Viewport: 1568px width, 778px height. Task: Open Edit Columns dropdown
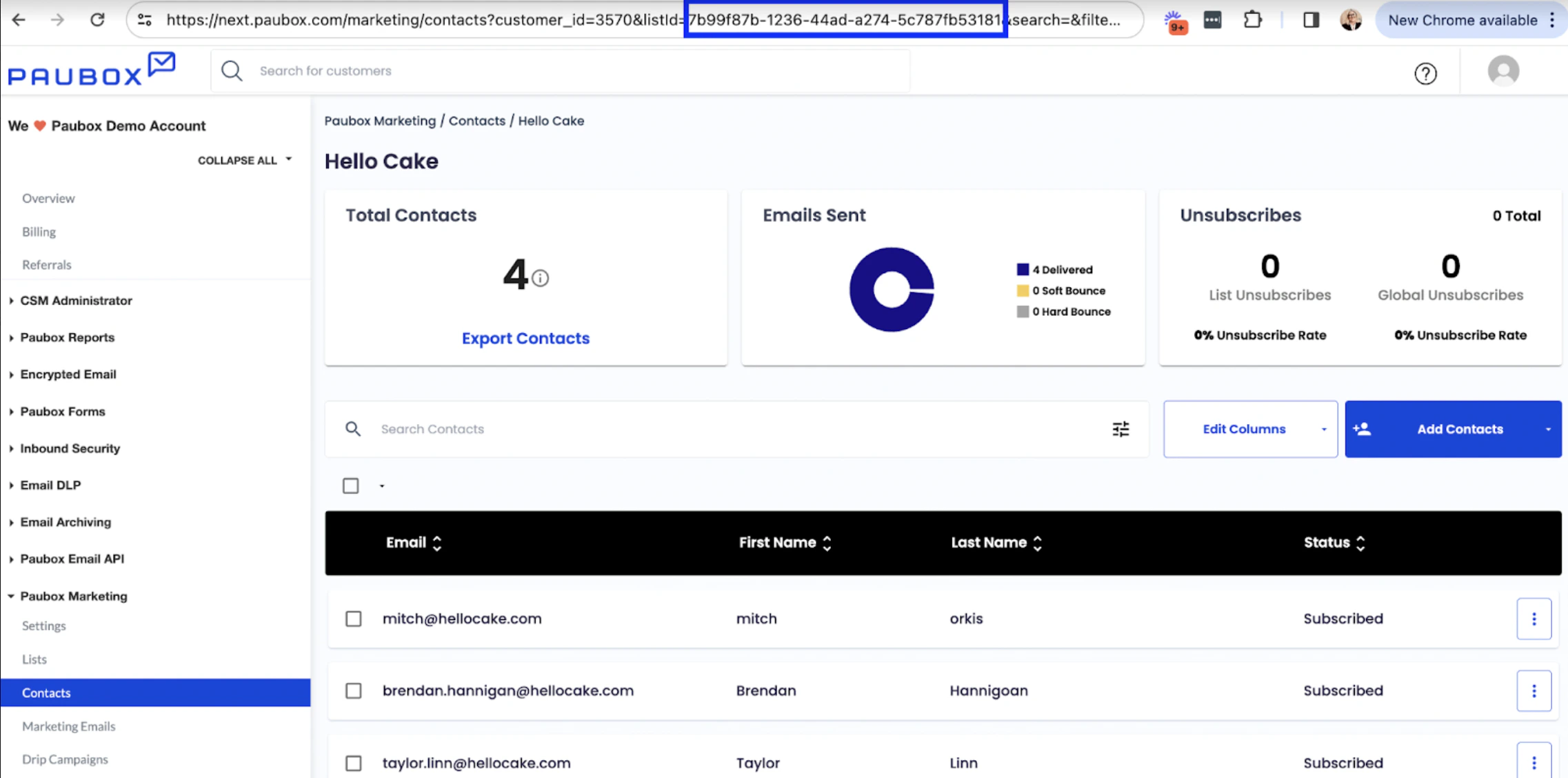point(1250,429)
